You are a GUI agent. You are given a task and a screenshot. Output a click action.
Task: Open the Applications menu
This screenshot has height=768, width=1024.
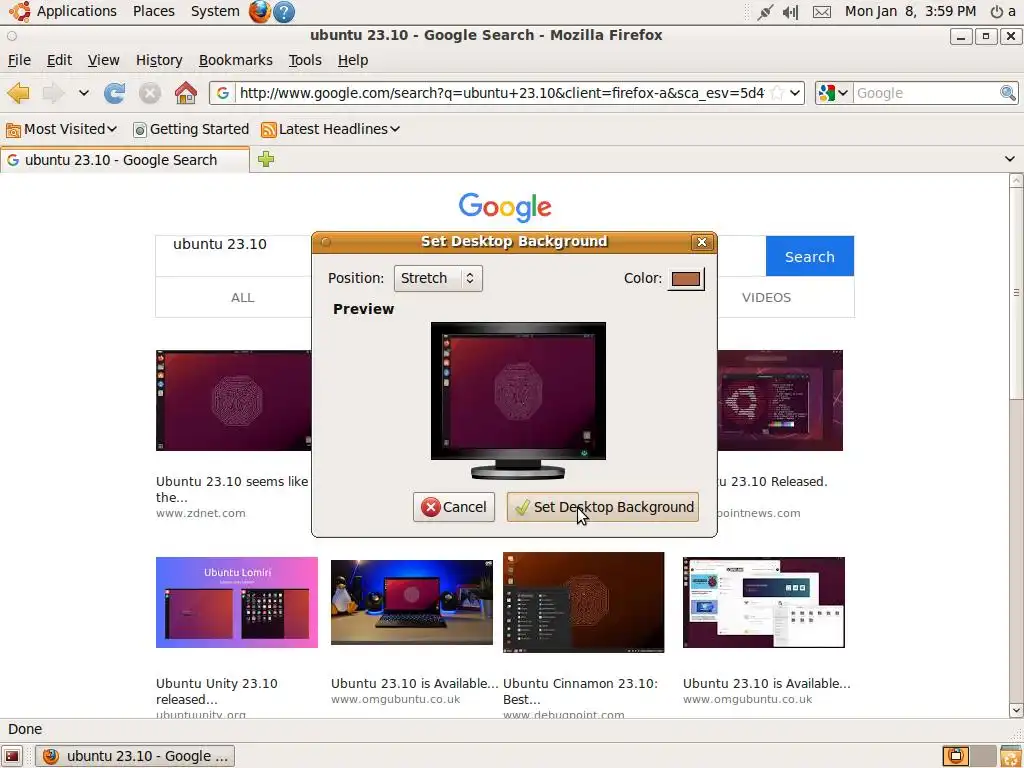coord(76,11)
